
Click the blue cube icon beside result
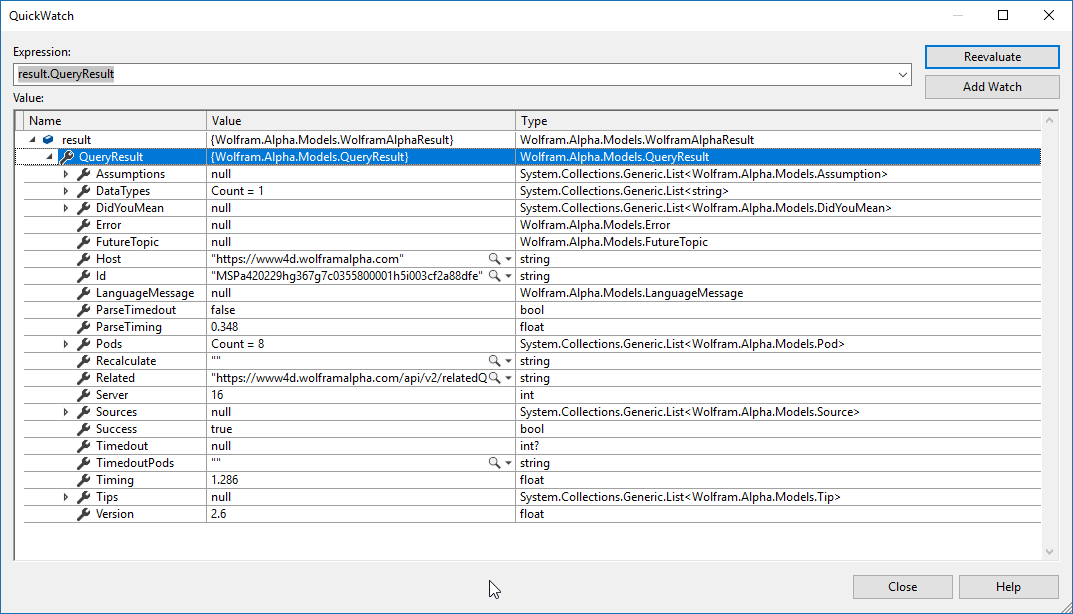click(48, 140)
